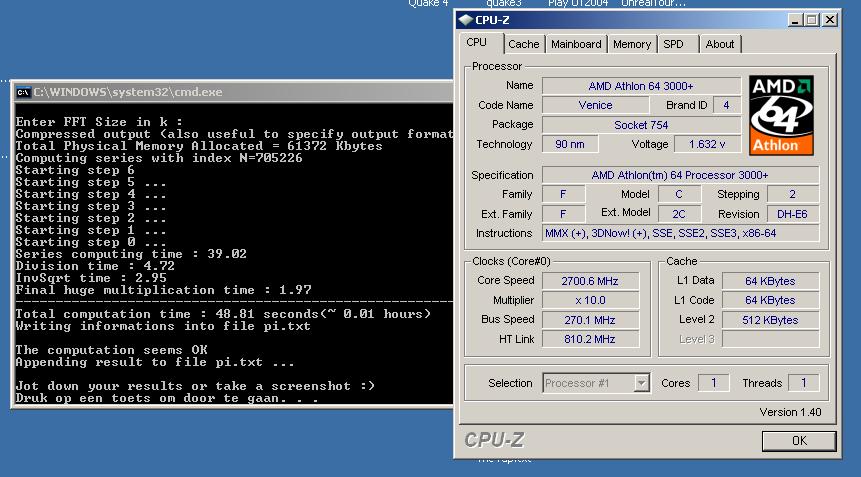Maximize the CPU-Z window
The width and height of the screenshot is (861, 477).
(x=812, y=20)
